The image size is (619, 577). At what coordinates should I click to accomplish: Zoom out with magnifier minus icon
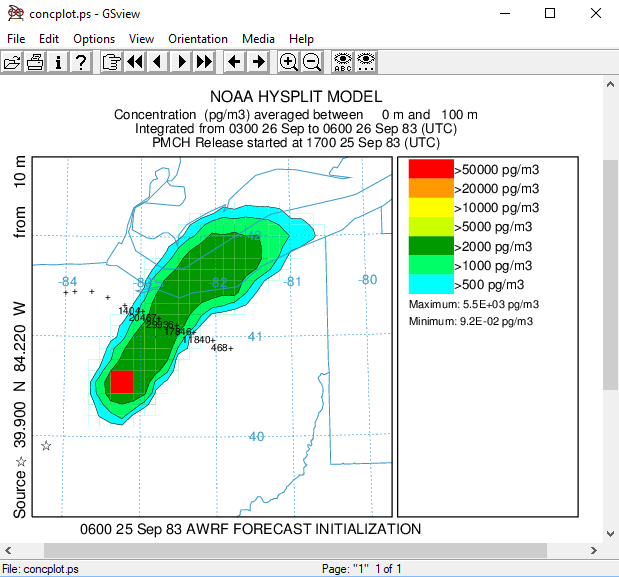(x=312, y=62)
